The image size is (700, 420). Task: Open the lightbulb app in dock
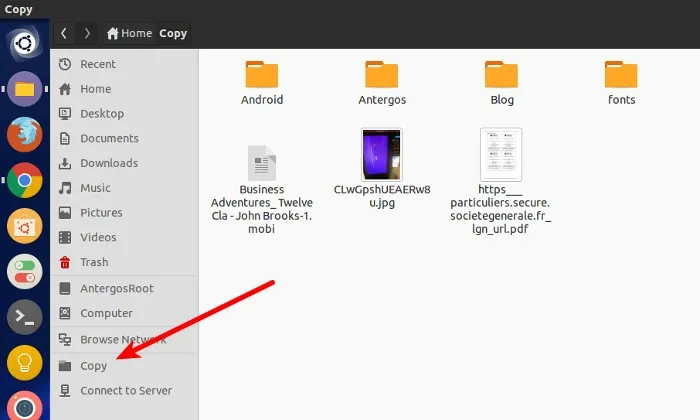[25, 362]
